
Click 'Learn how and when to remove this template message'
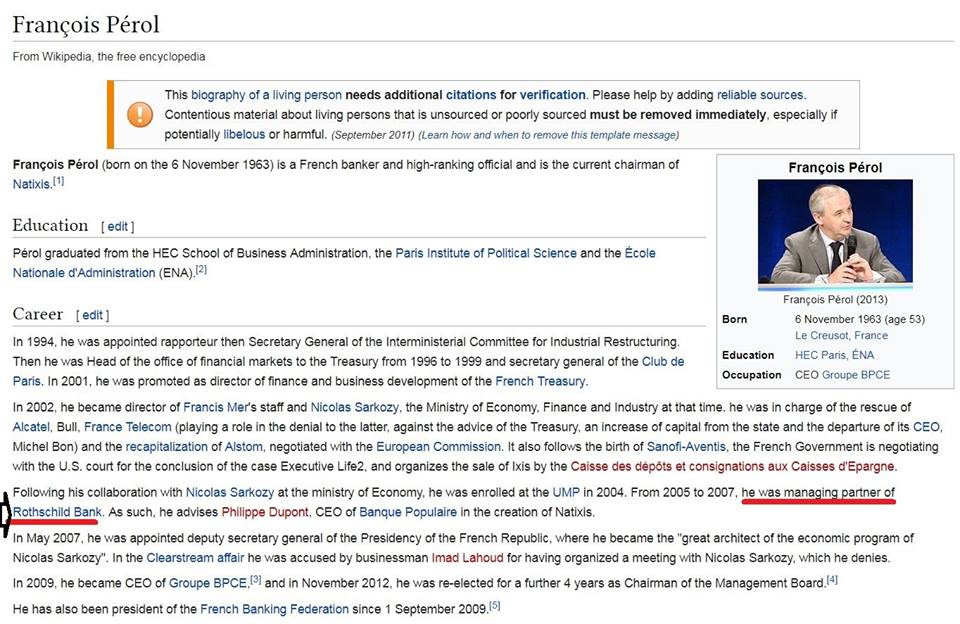(x=549, y=135)
